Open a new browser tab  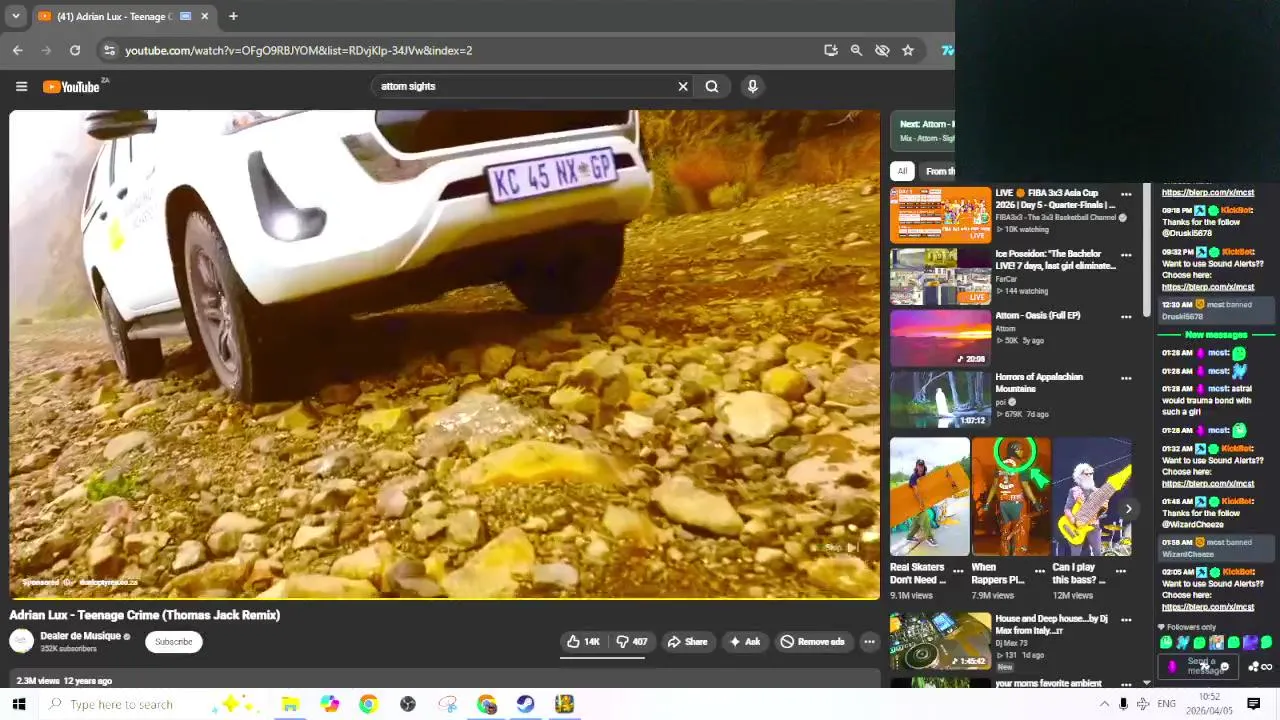233,16
